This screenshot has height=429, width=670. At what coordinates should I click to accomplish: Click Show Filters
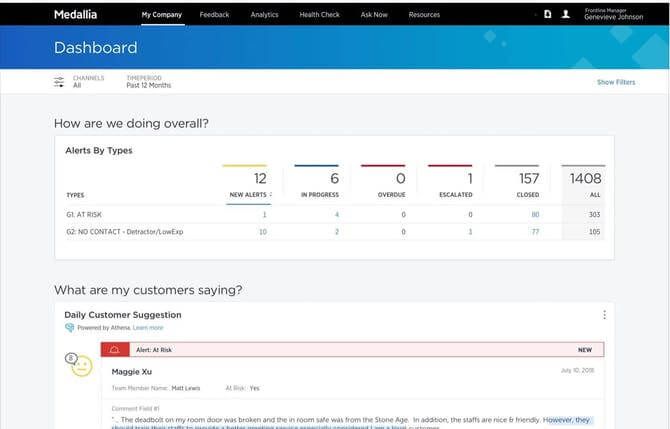pyautogui.click(x=616, y=82)
